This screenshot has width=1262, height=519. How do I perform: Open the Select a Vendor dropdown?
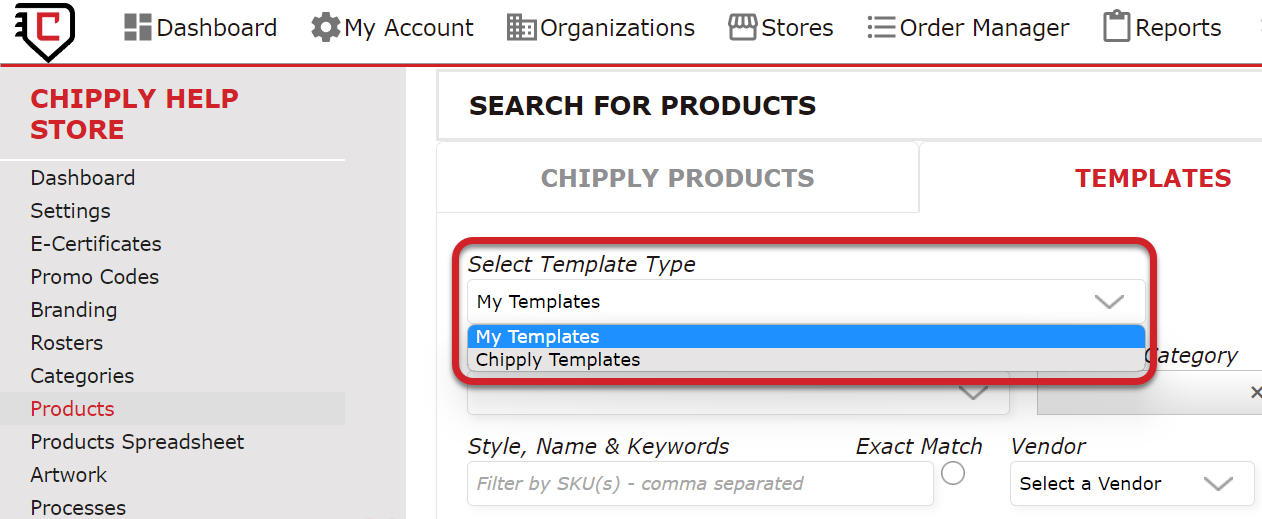click(x=1132, y=483)
